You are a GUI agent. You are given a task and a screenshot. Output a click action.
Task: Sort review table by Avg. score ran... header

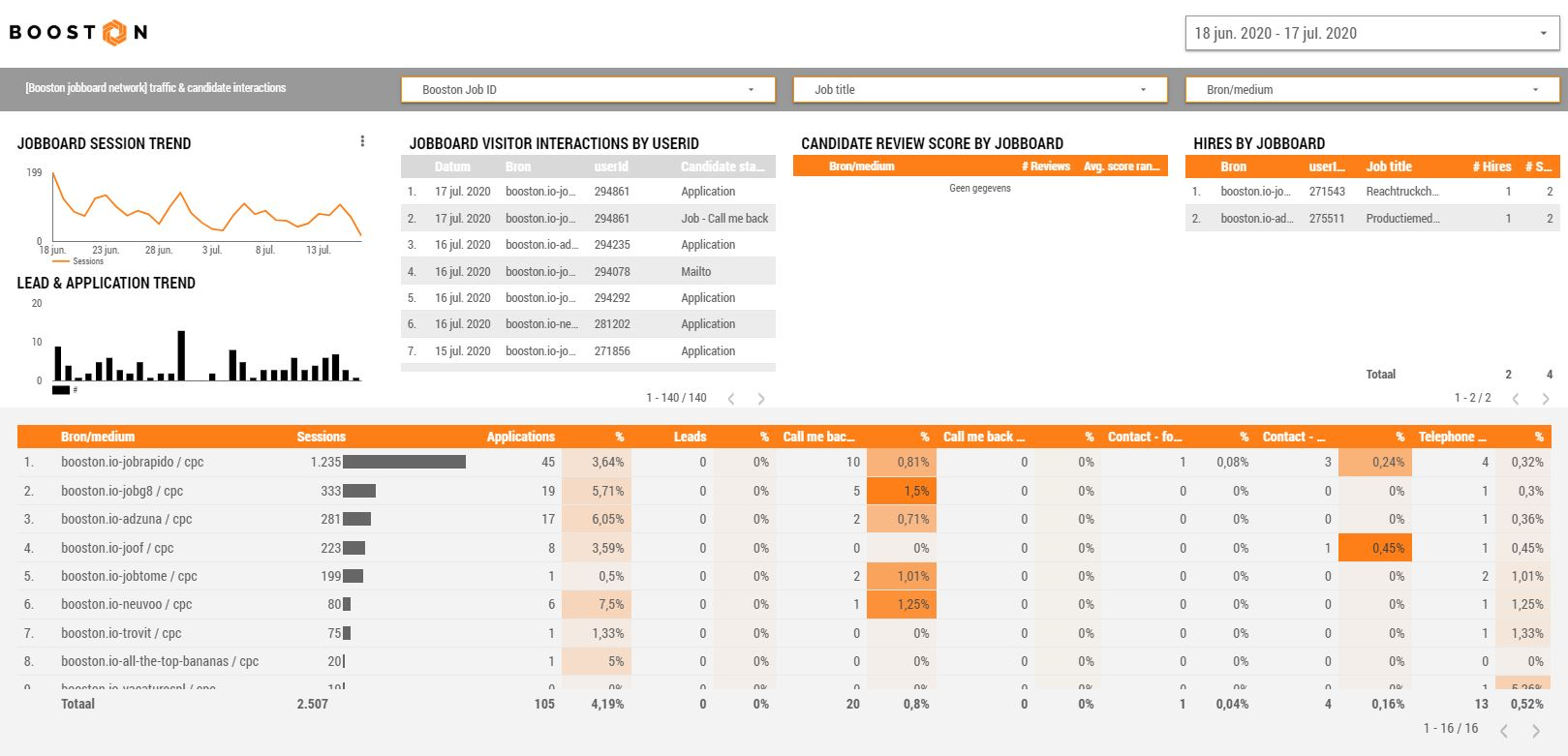coord(1122,166)
